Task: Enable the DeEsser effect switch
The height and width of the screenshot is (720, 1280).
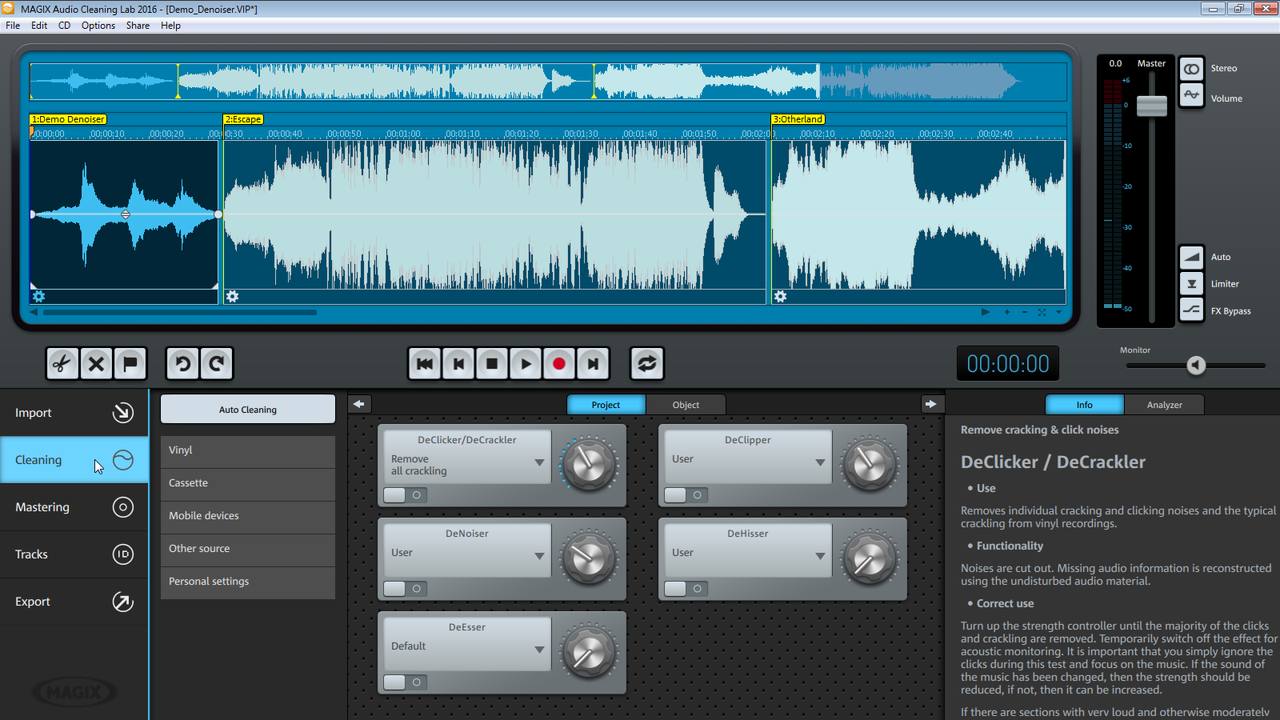Action: tap(405, 683)
